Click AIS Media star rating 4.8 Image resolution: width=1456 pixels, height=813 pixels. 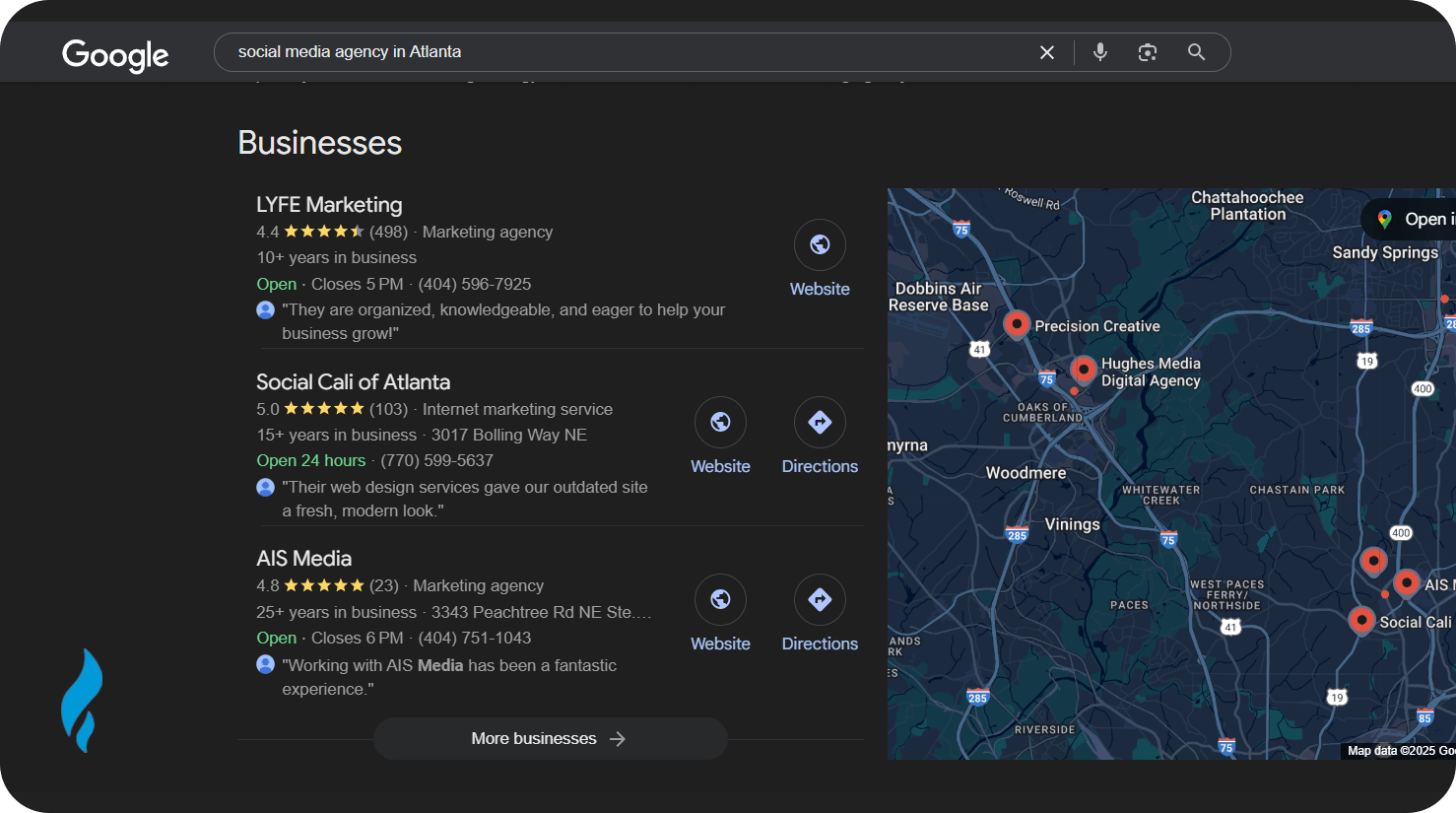(x=324, y=585)
